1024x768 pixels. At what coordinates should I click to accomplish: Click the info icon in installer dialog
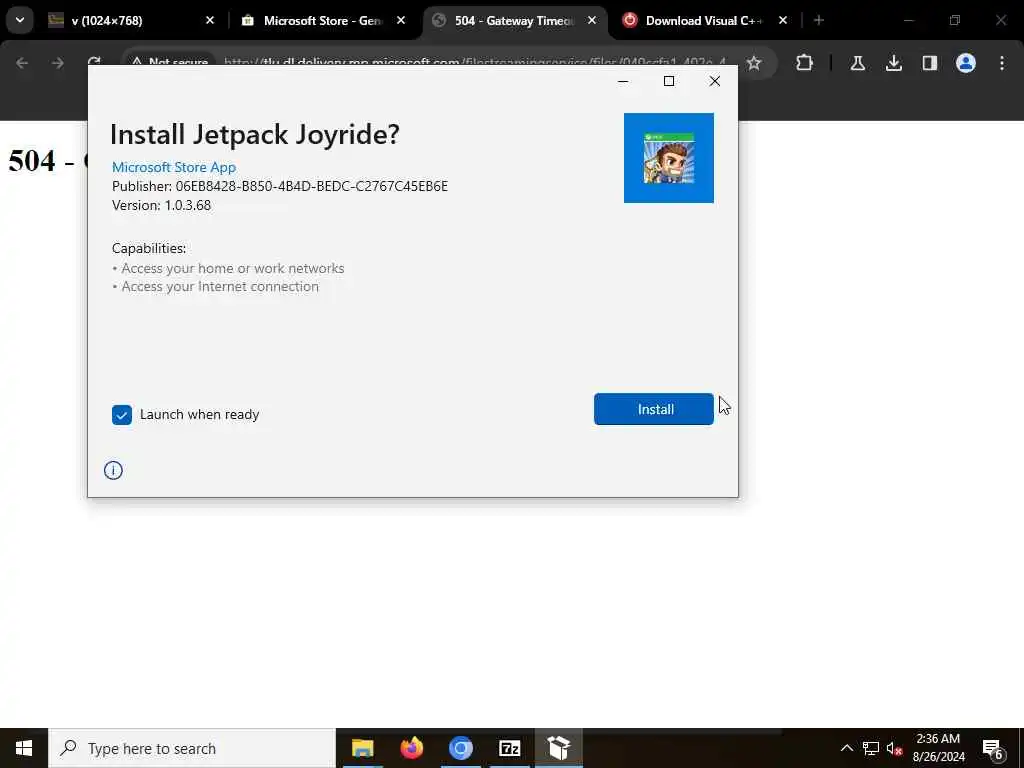point(113,470)
